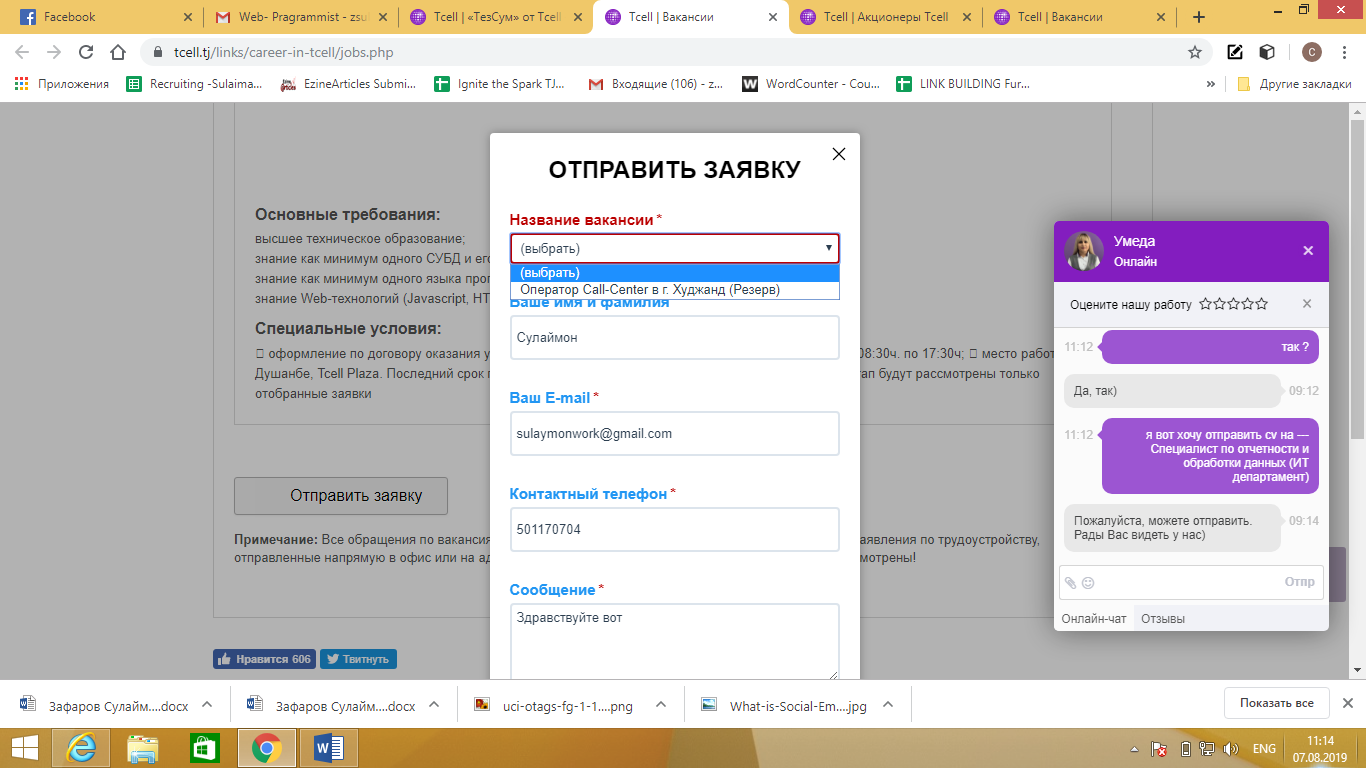Expand options for What-is-Social-Em jpg download

coord(888,704)
